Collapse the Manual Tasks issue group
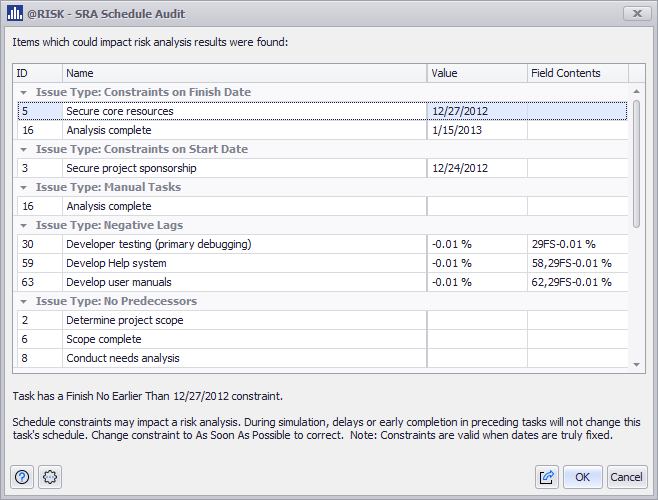 click(24, 187)
